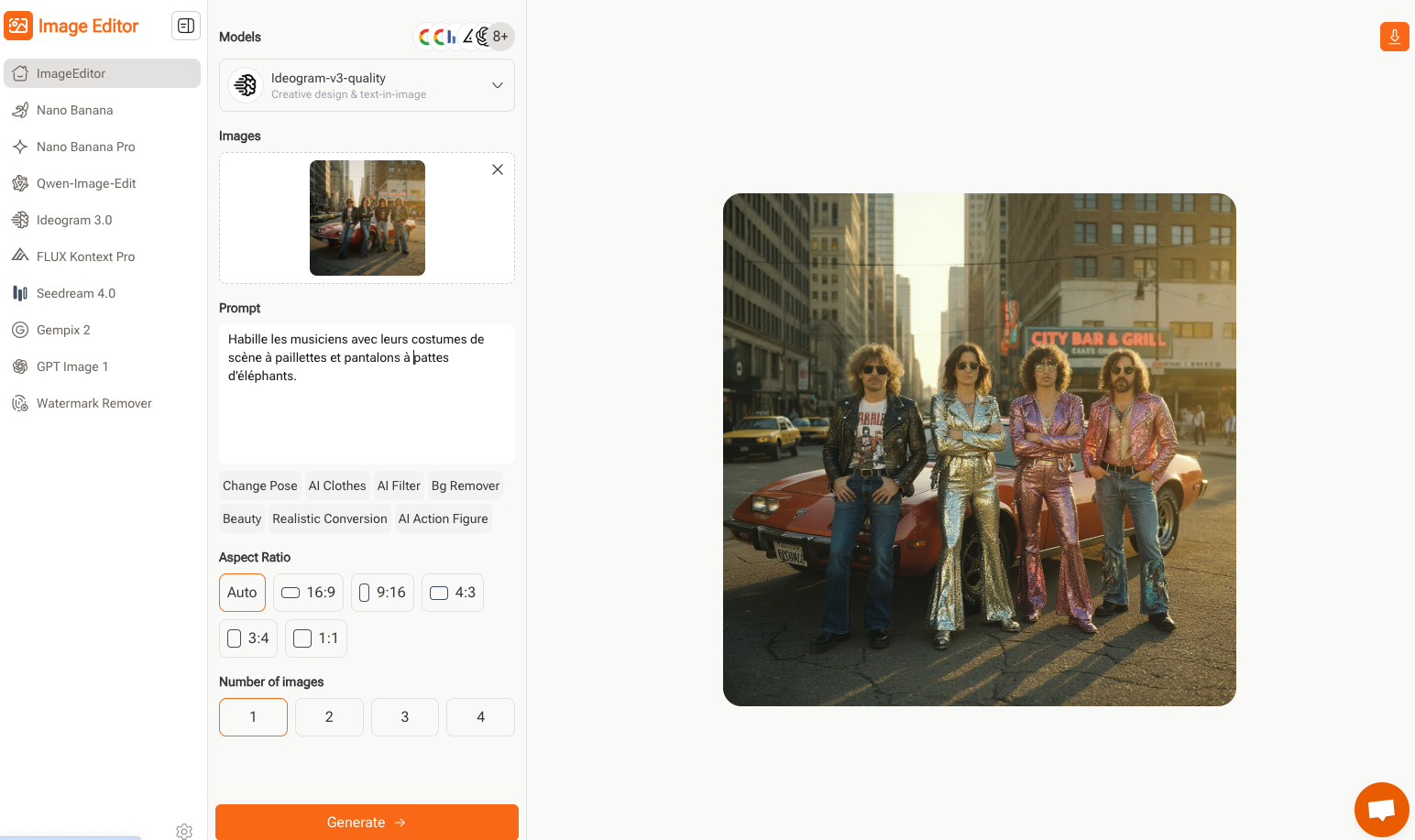Open the chat support bubble

(1381, 809)
